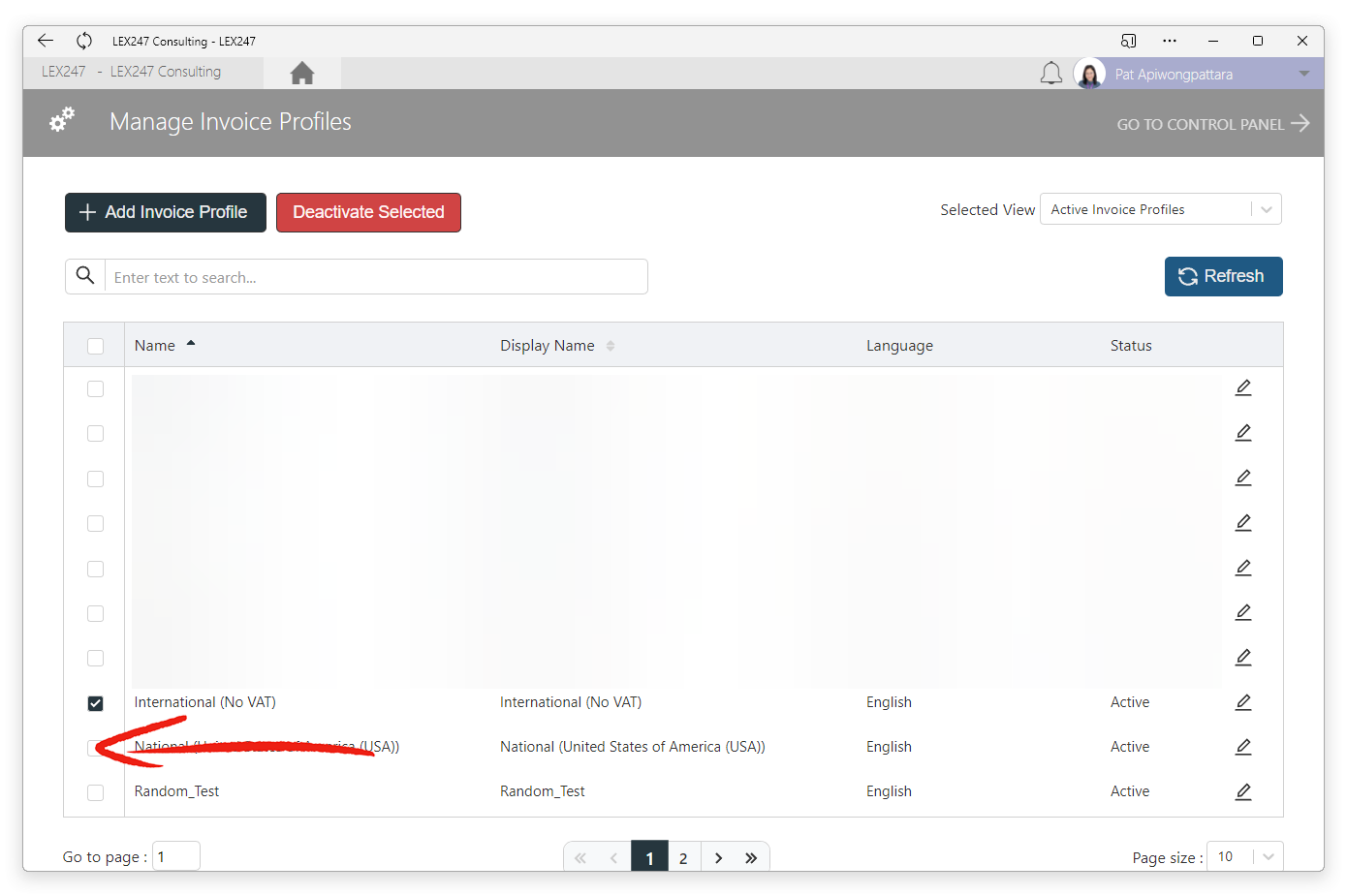The width and height of the screenshot is (1347, 896).
Task: Edit the International (No VAT) profile
Action: [x=1243, y=702]
